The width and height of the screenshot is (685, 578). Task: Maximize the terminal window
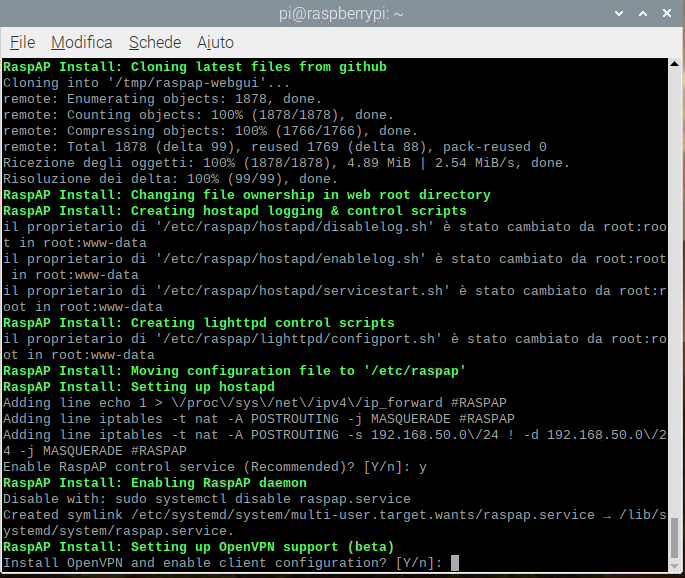pyautogui.click(x=643, y=14)
